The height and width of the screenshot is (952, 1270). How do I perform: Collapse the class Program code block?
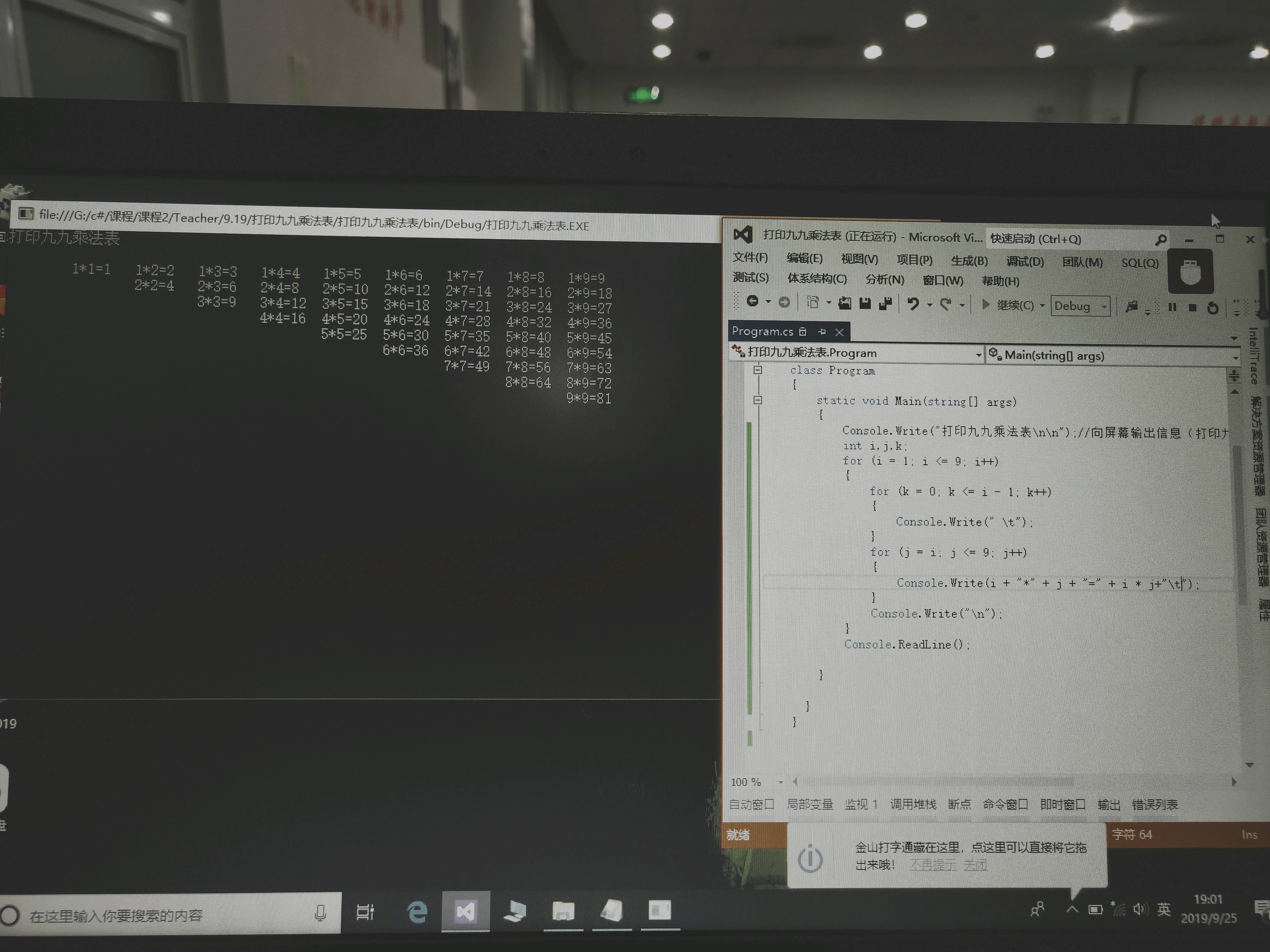758,370
